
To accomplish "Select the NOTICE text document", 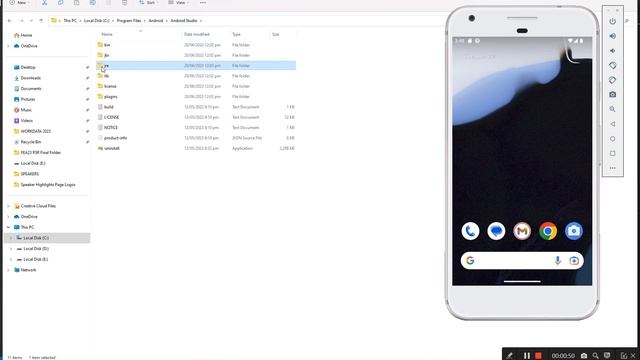I will coord(111,127).
